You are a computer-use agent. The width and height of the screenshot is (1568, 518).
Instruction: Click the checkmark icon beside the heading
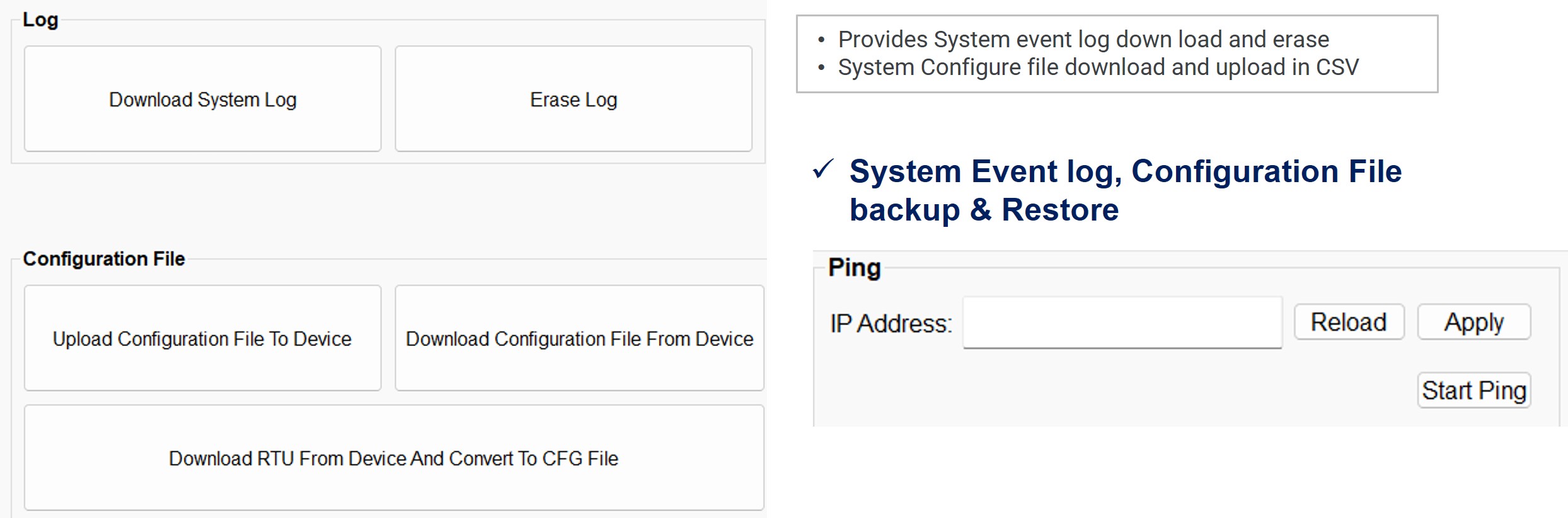pyautogui.click(x=823, y=169)
